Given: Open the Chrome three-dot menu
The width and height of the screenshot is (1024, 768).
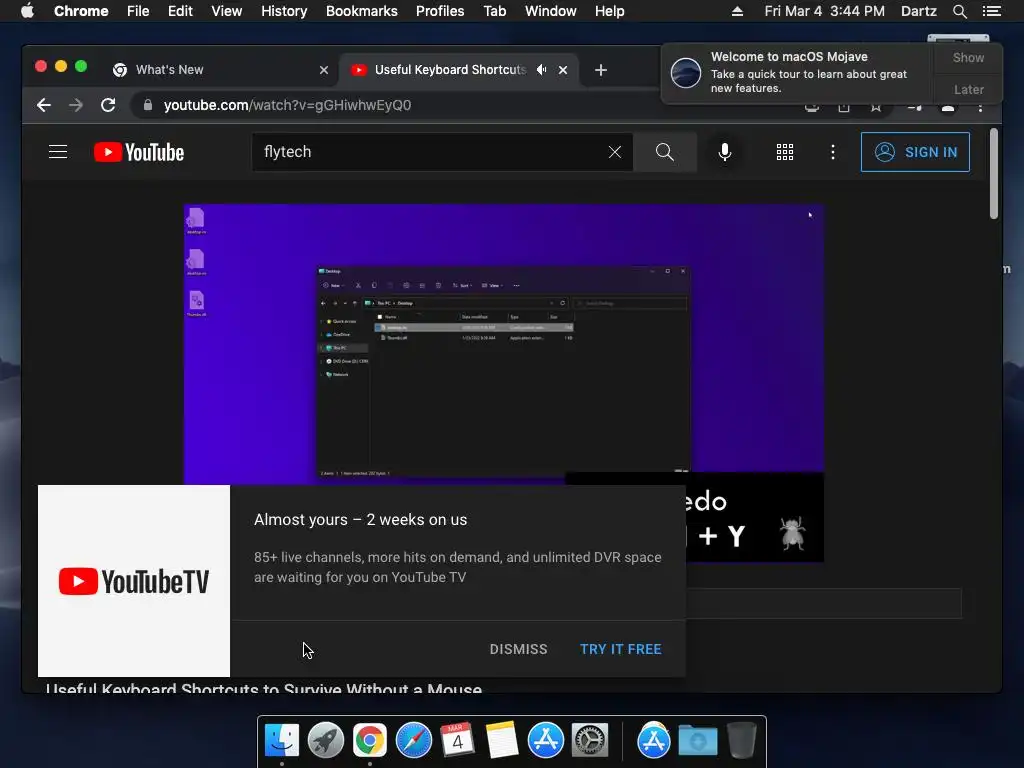Looking at the screenshot, I should click(x=980, y=107).
